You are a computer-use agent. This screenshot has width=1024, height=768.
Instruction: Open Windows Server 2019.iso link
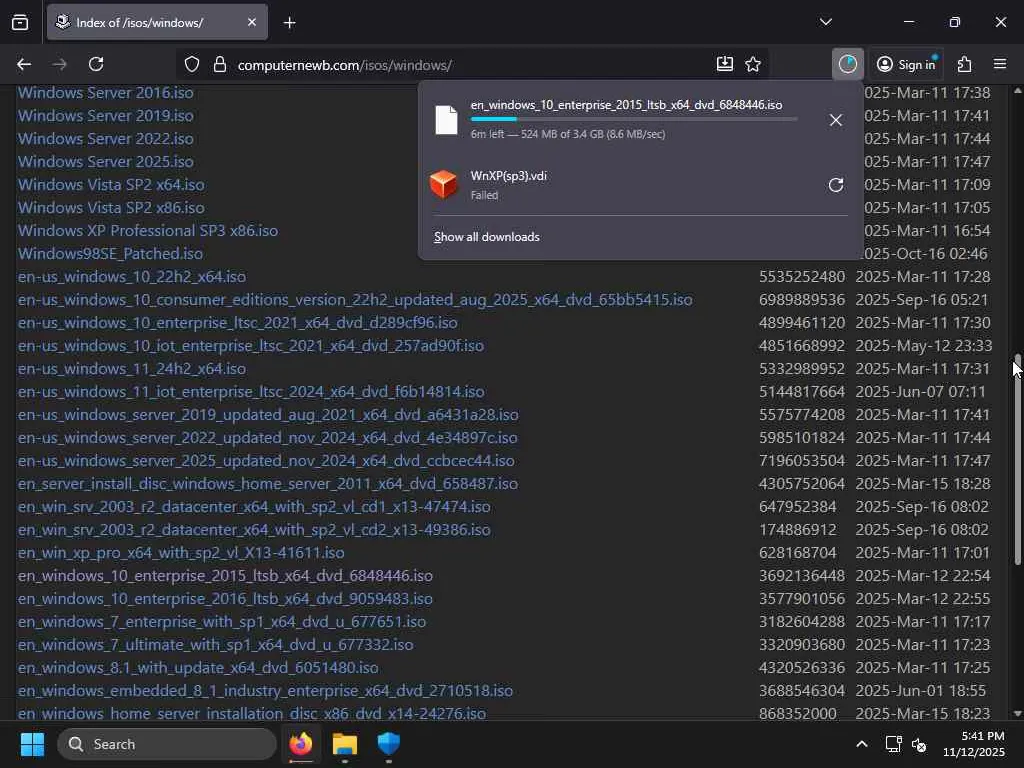(105, 116)
